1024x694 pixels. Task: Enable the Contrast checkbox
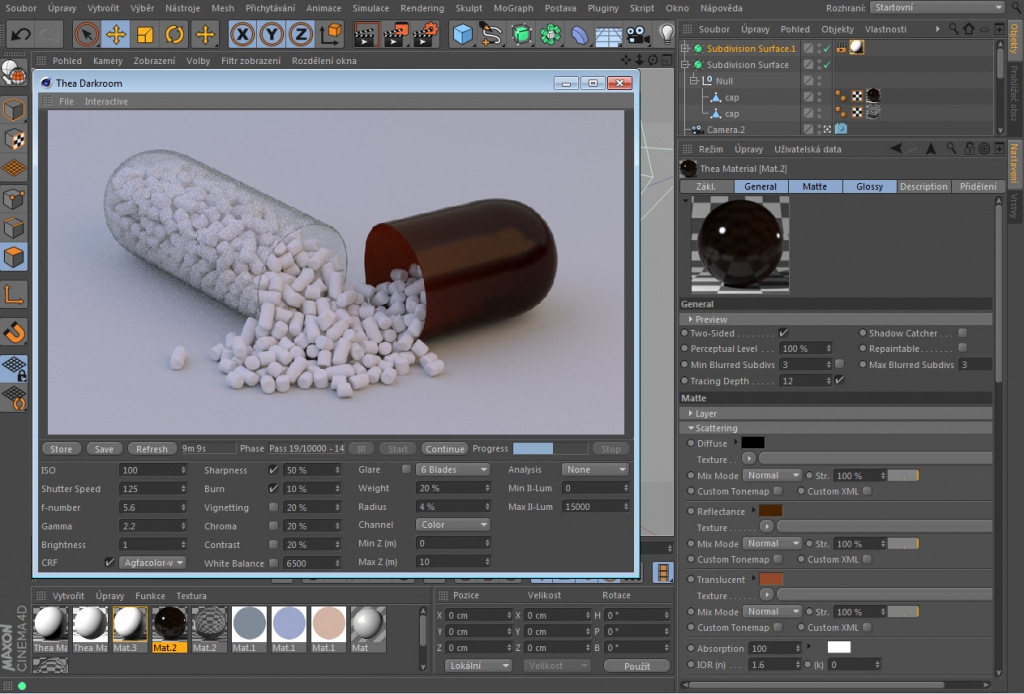coord(273,544)
